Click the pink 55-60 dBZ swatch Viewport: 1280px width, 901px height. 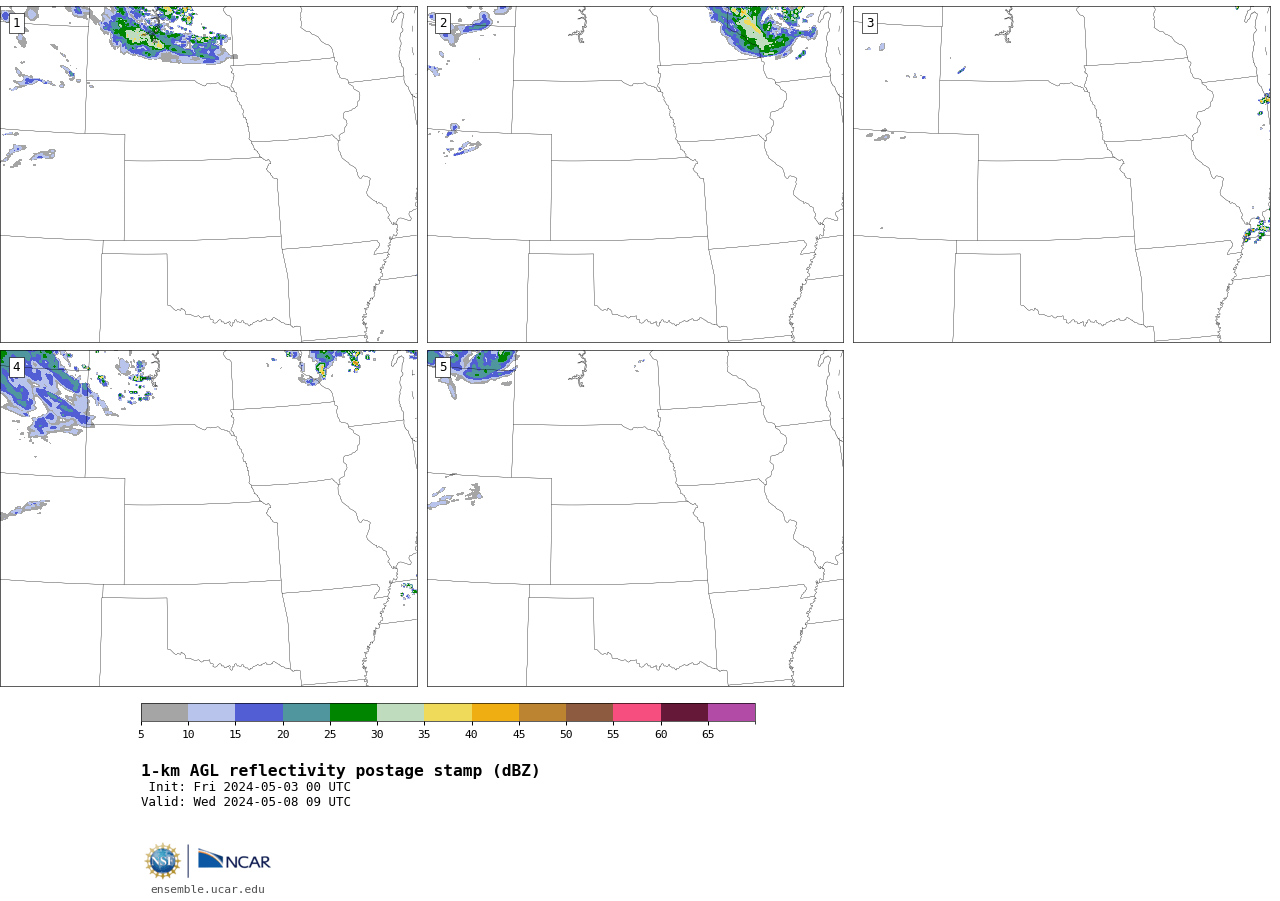pyautogui.click(x=637, y=713)
